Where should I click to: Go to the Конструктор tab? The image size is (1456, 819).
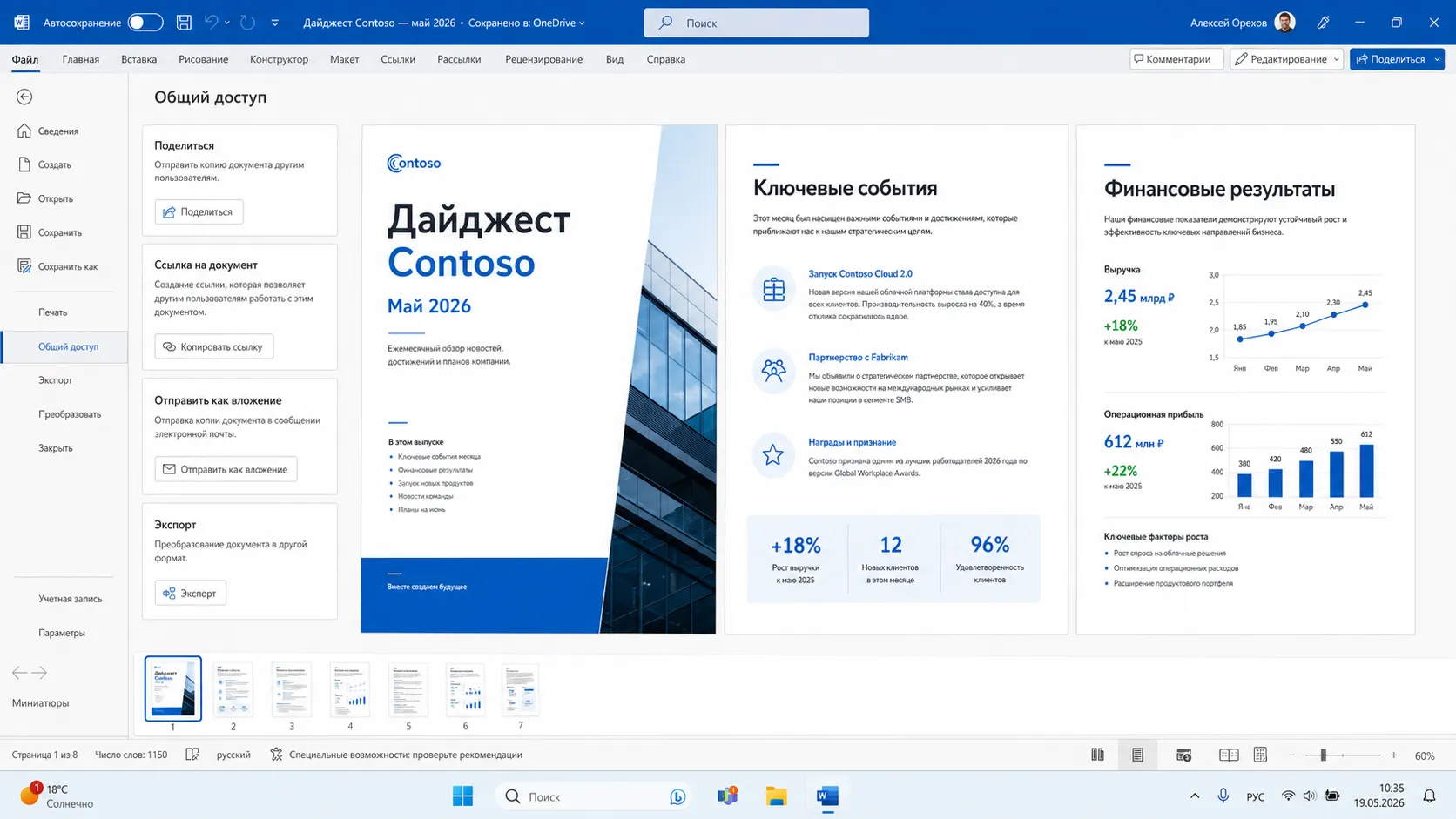coord(279,59)
